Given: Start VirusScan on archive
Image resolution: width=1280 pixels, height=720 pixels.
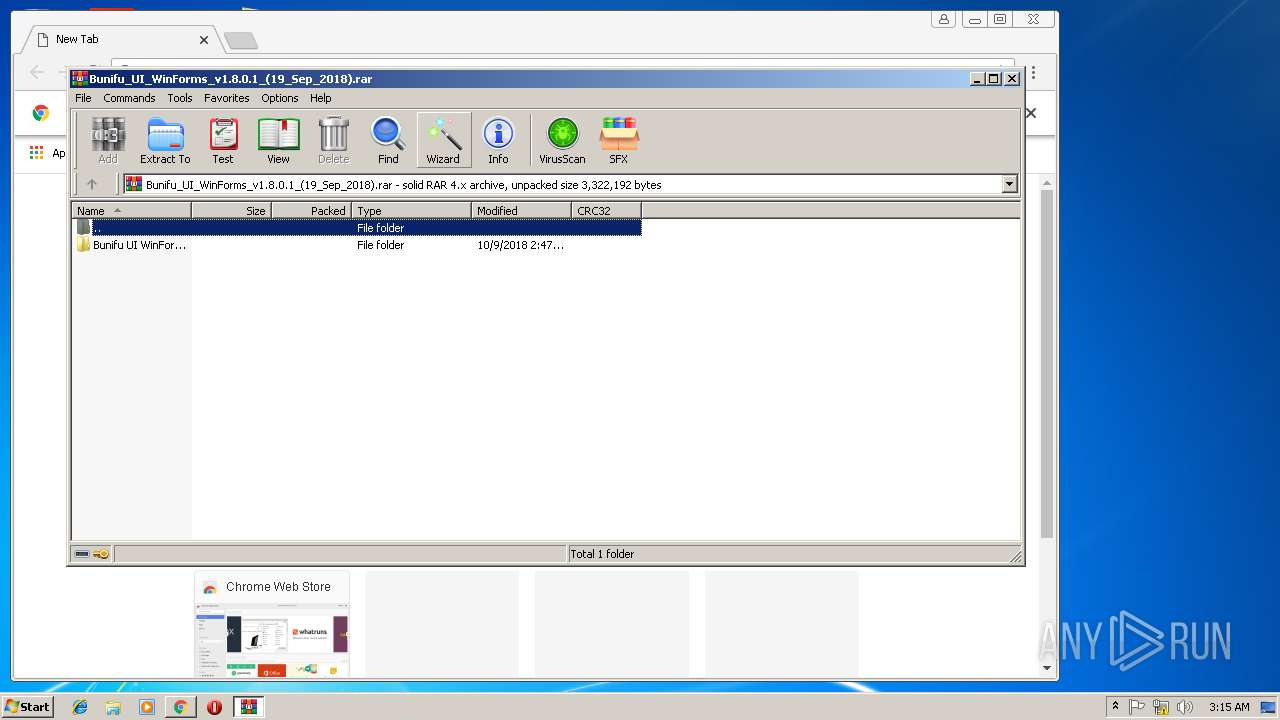Looking at the screenshot, I should 562,140.
